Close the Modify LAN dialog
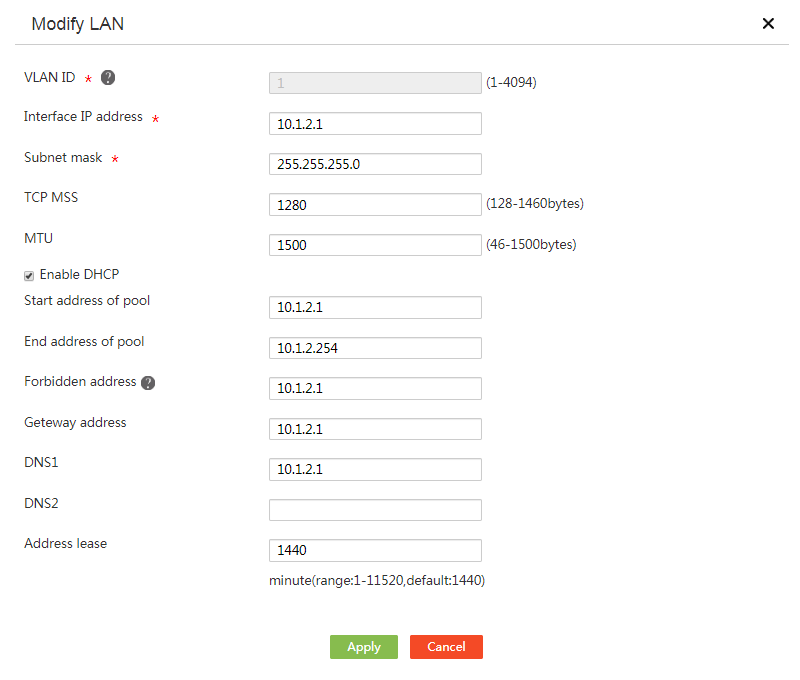This screenshot has height=680, width=800. (x=768, y=23)
